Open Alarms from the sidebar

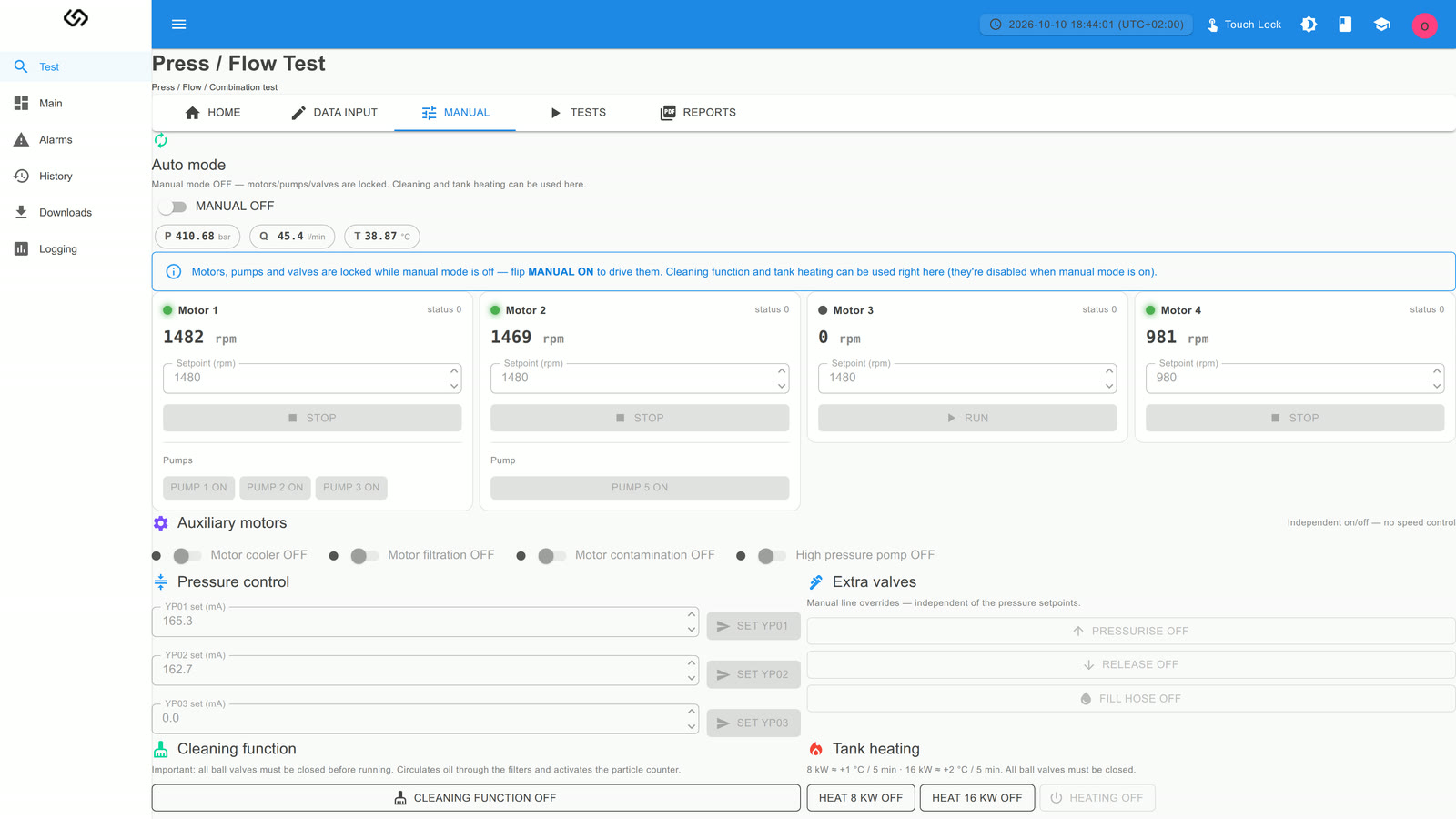click(76, 140)
